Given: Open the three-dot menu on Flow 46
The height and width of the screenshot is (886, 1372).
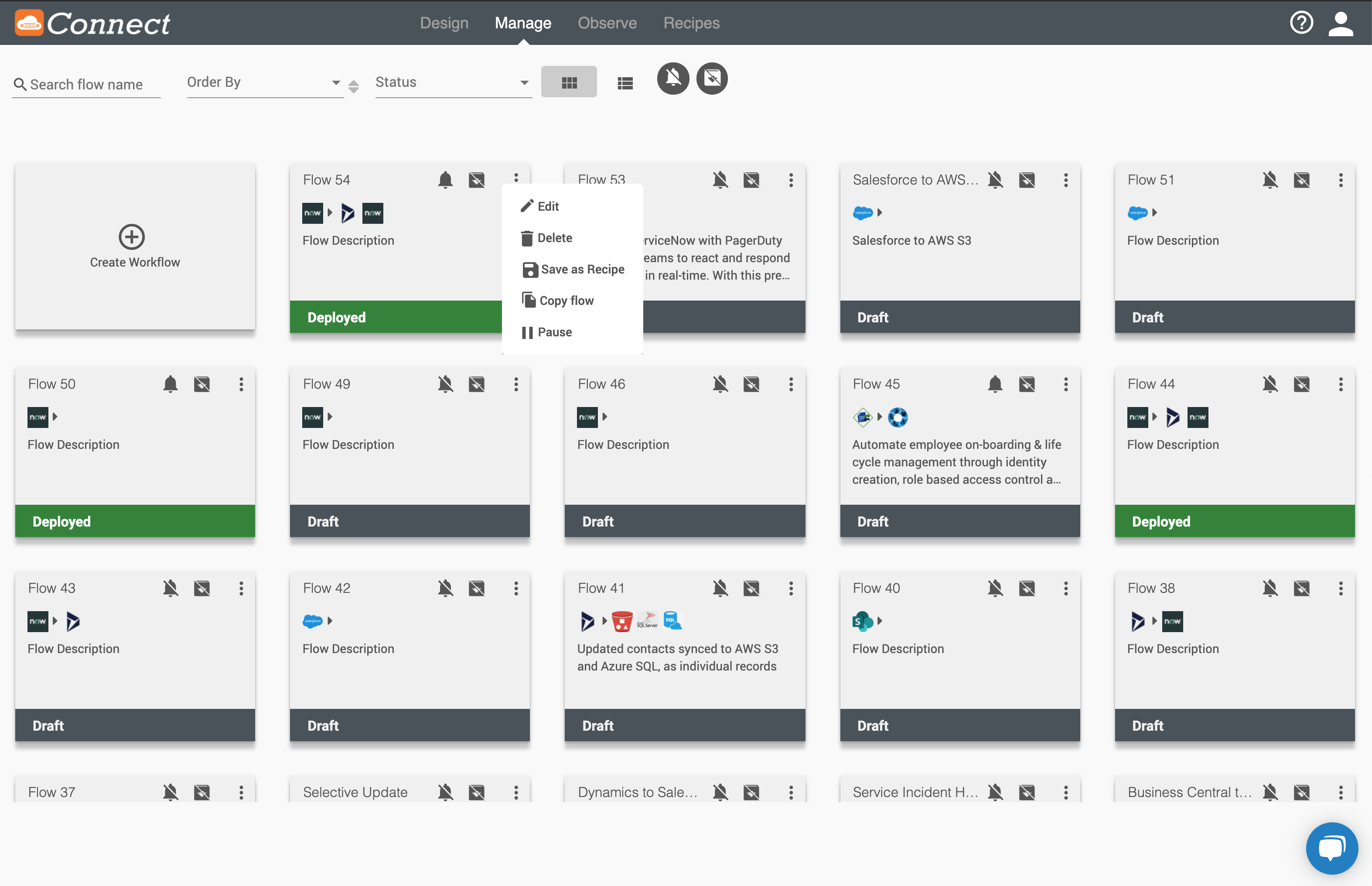Looking at the screenshot, I should click(791, 384).
